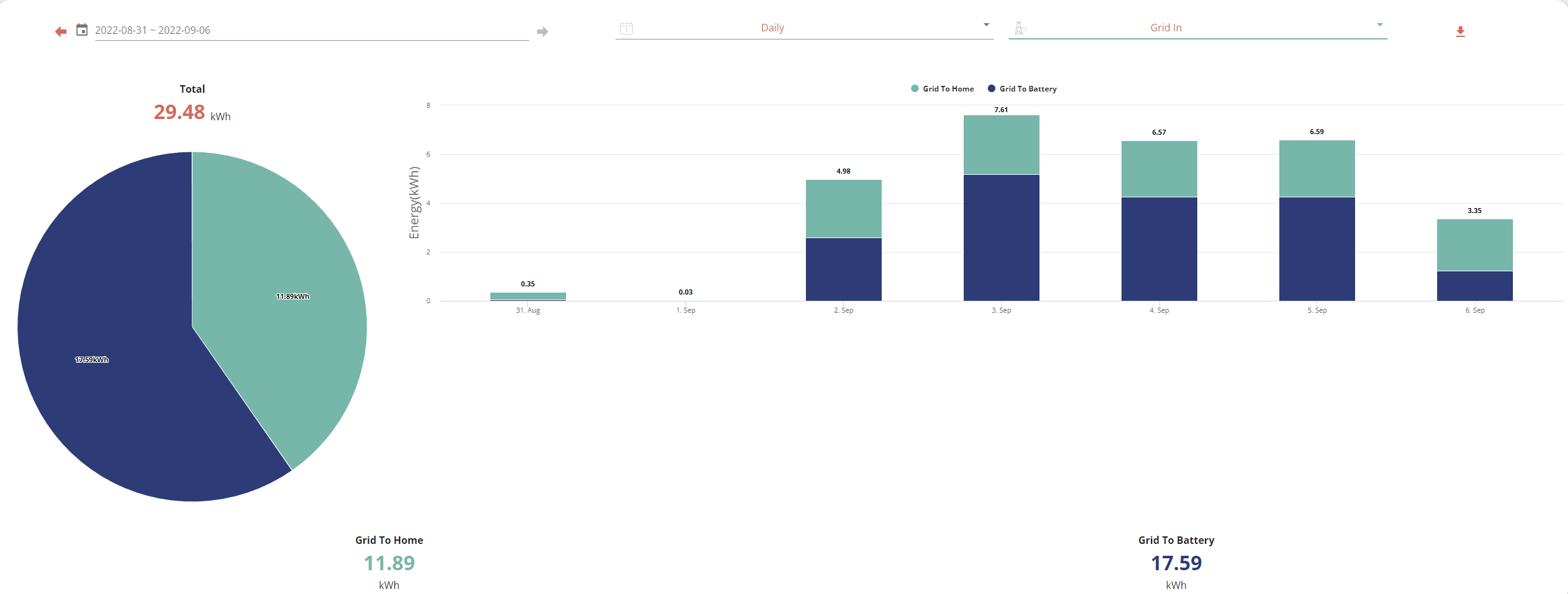The image size is (1568, 594).
Task: Open the Daily interval dropdown
Action: (x=804, y=28)
